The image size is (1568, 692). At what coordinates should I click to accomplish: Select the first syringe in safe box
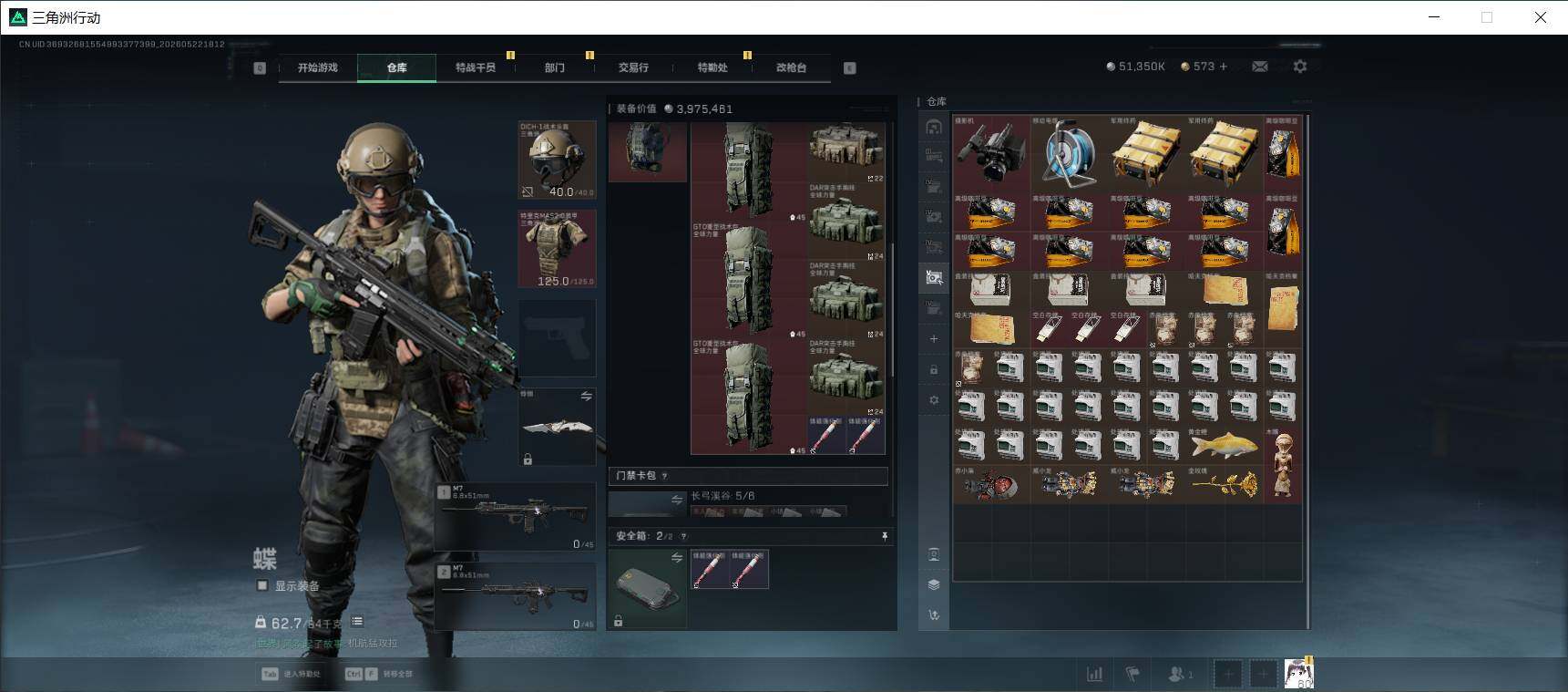710,569
